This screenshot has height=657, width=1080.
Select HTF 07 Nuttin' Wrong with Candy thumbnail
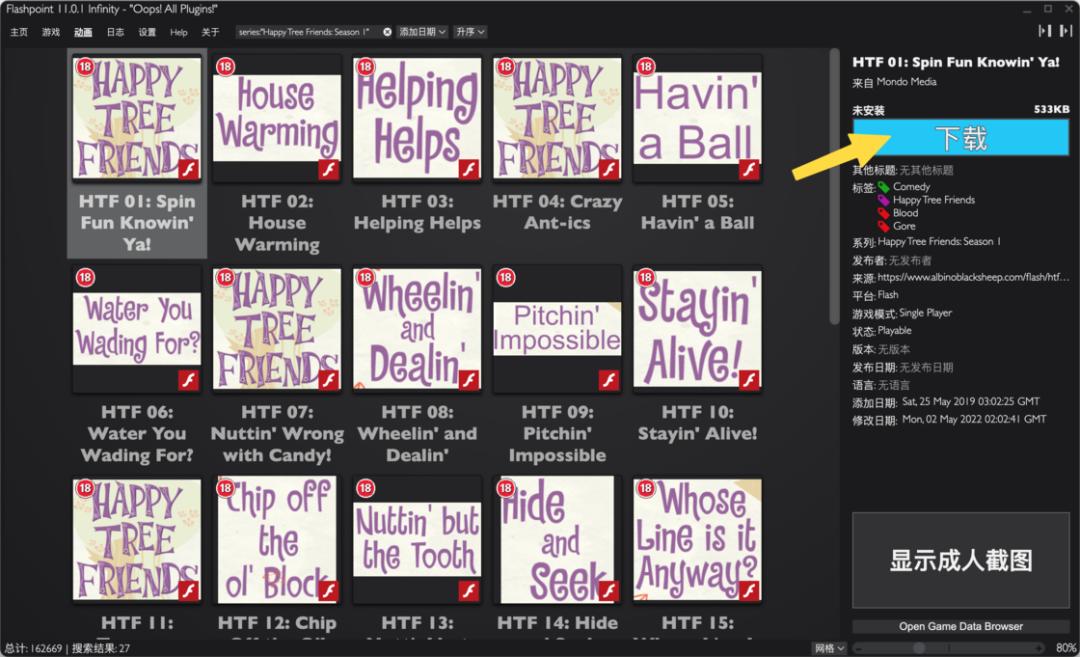(277, 328)
